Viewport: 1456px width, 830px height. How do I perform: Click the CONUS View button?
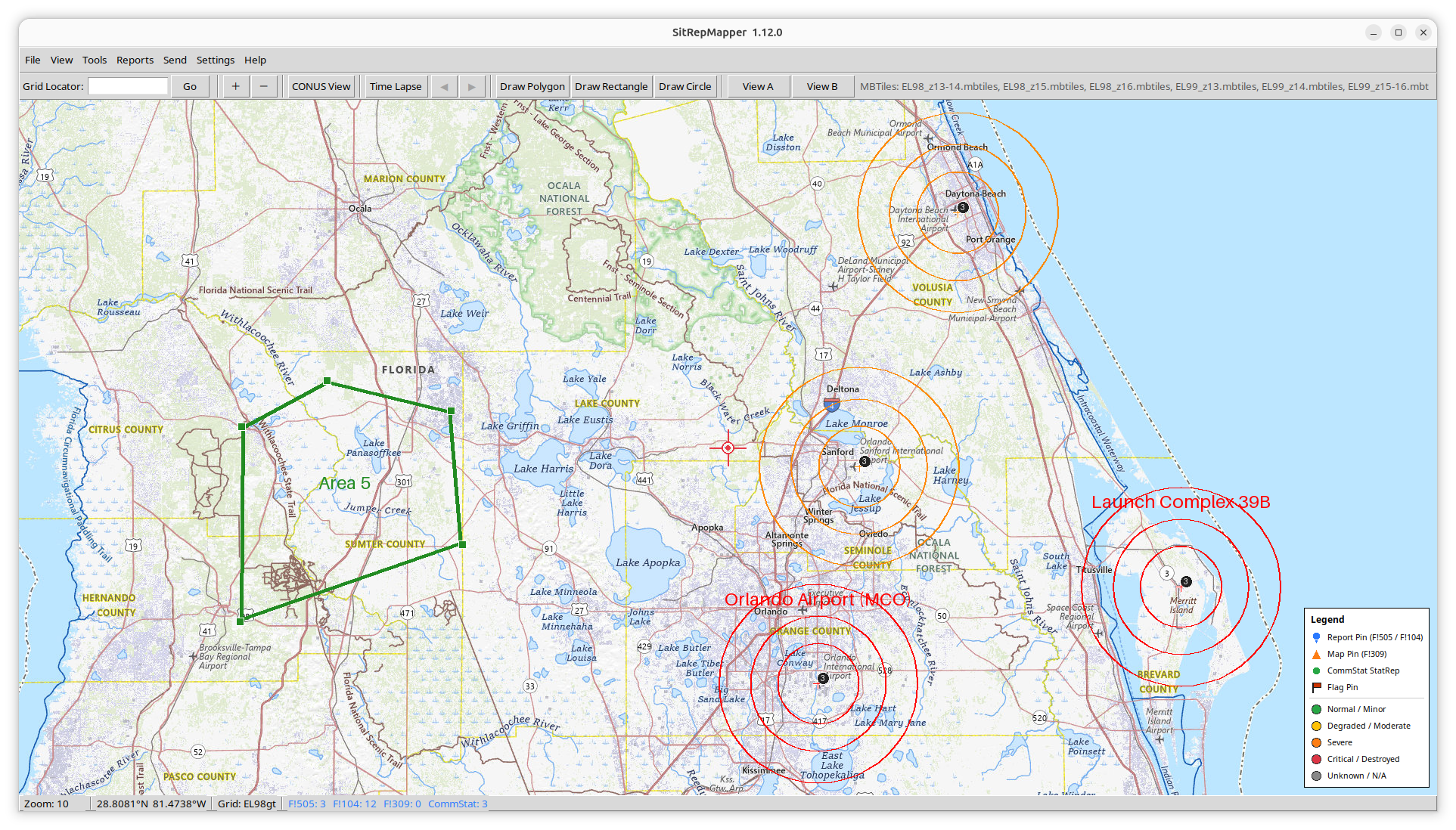(x=321, y=86)
